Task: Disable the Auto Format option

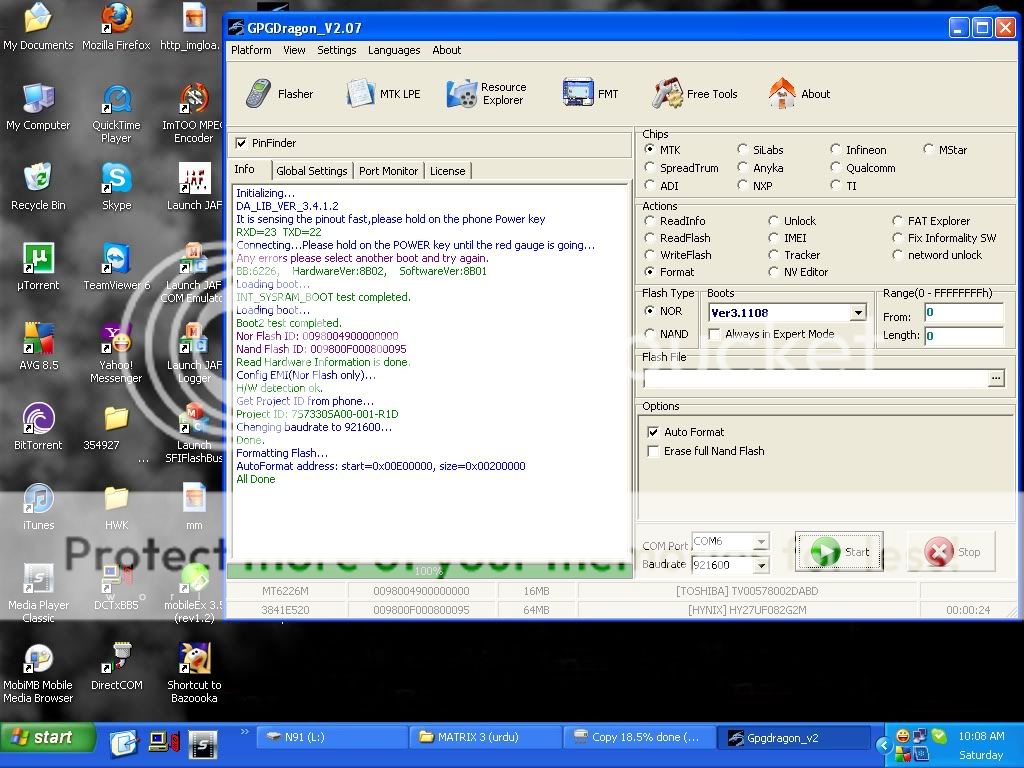Action: [x=652, y=432]
